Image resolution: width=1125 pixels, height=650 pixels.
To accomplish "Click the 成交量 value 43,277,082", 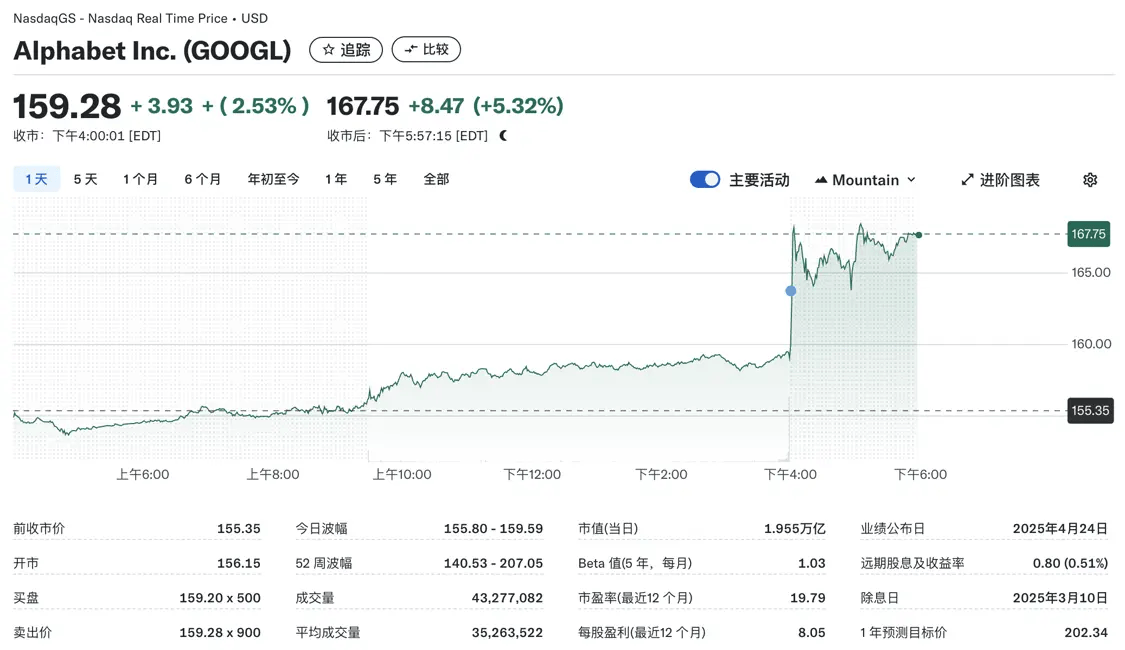I will (x=507, y=598).
